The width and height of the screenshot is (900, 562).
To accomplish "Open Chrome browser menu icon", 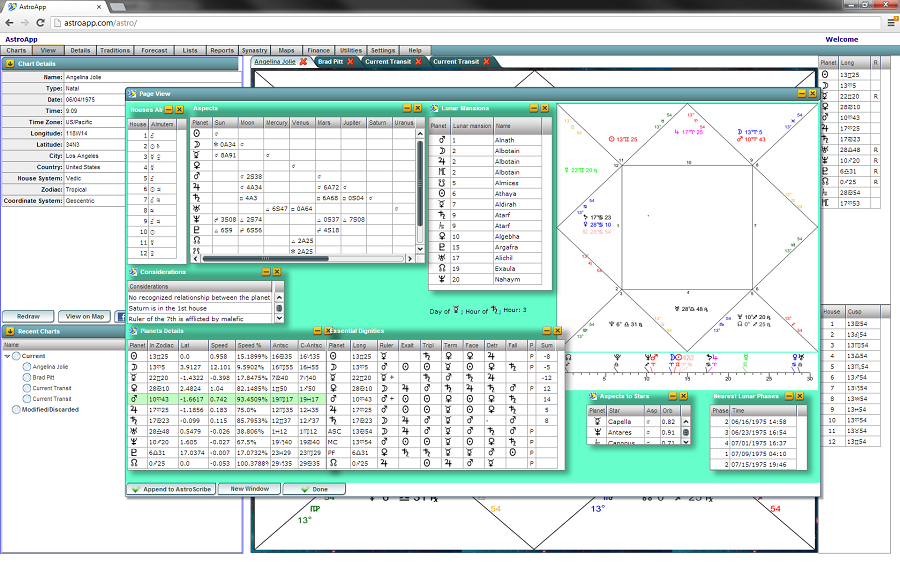I will 890,22.
